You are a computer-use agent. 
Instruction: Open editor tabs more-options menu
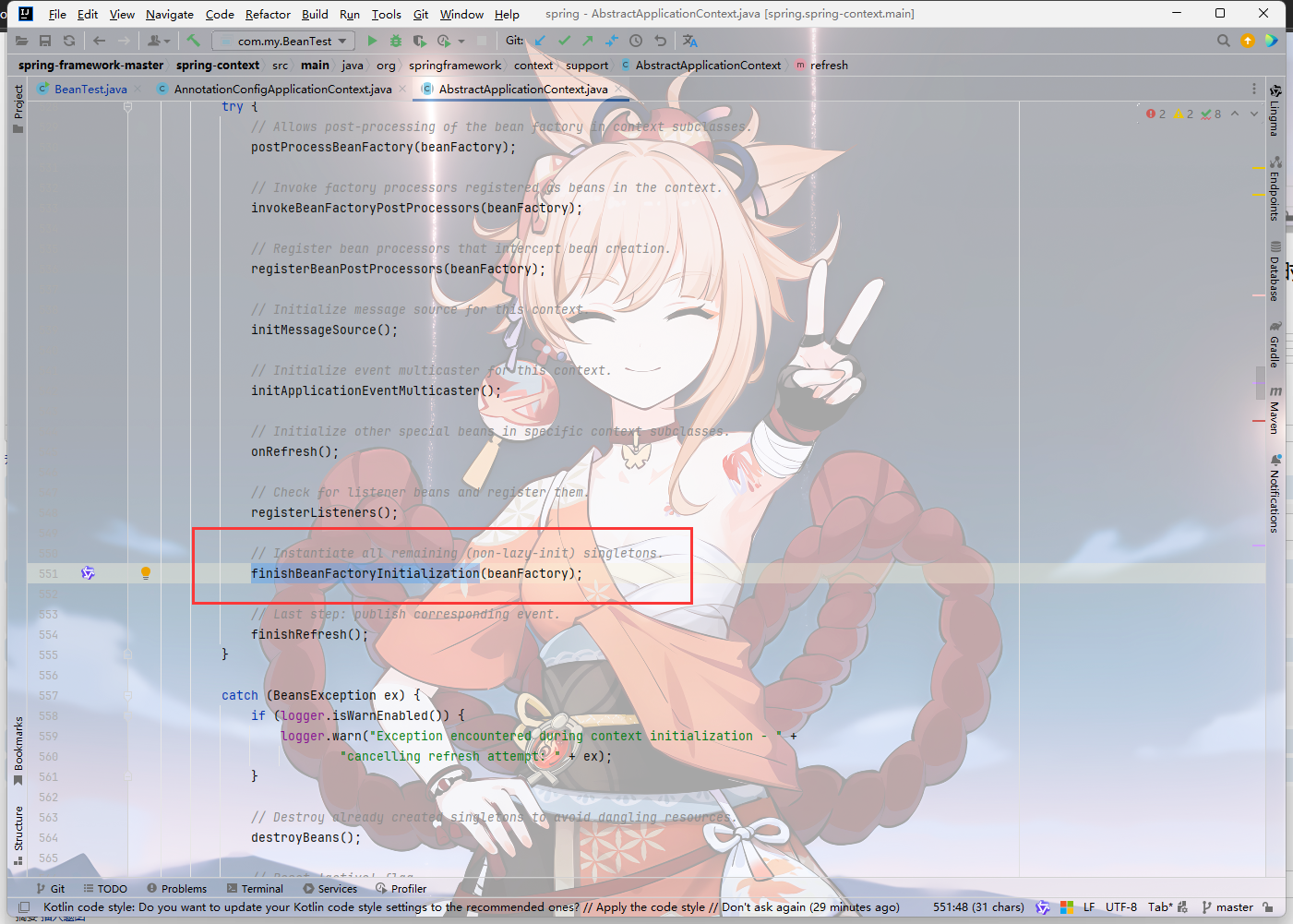point(1253,89)
